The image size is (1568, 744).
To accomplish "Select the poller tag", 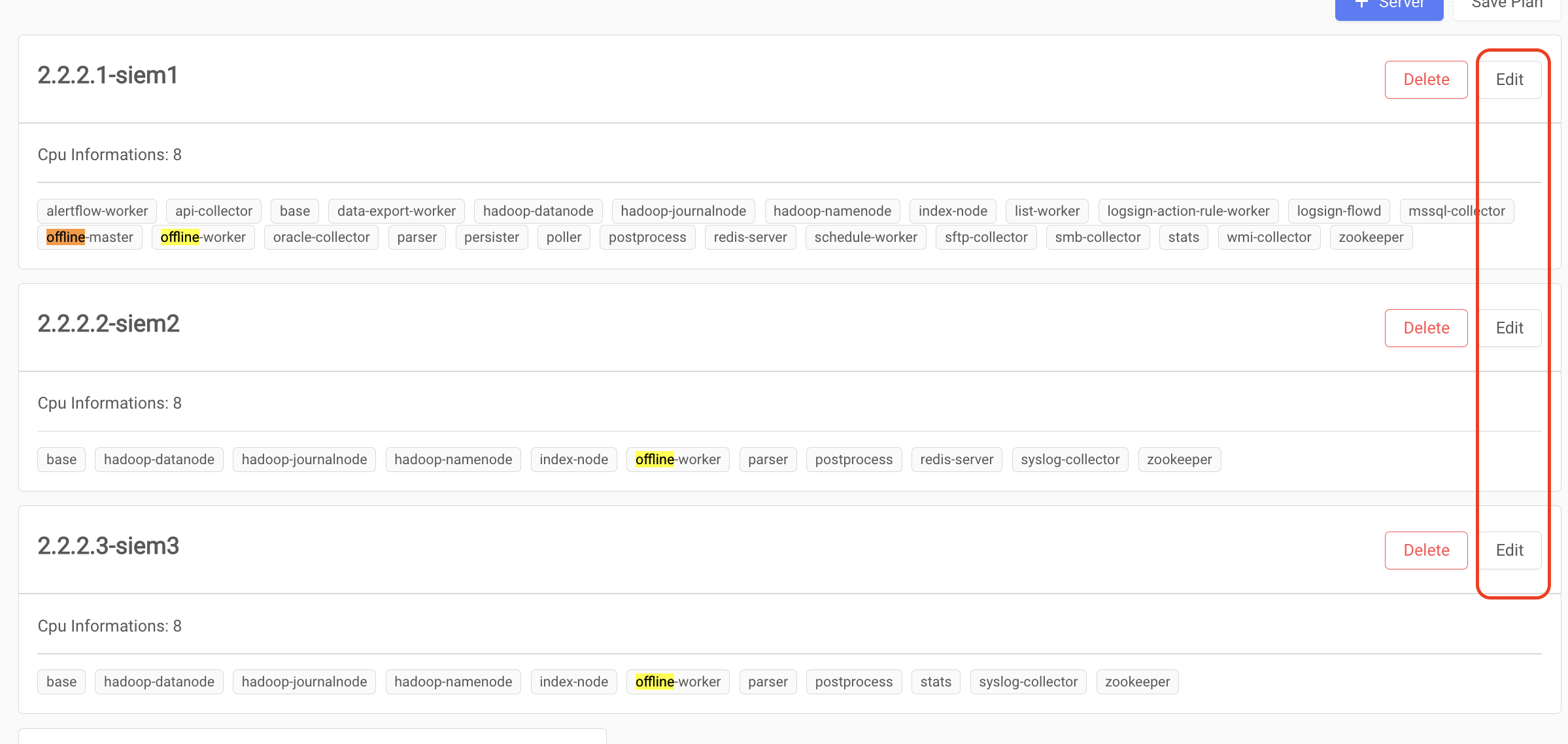I will point(564,237).
